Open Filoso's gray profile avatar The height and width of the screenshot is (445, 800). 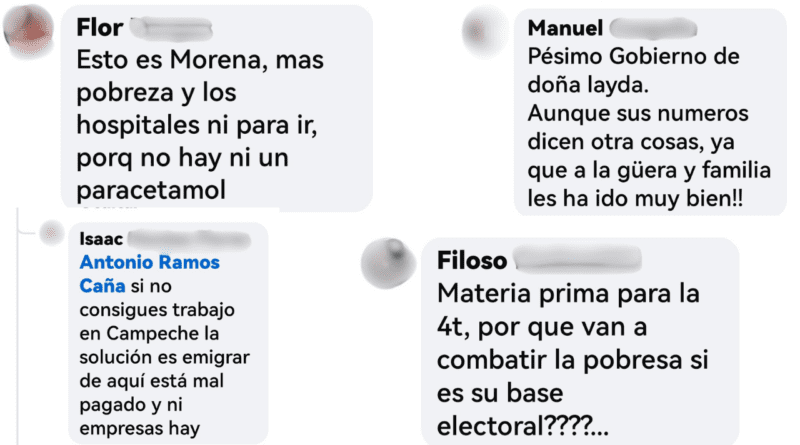click(389, 263)
